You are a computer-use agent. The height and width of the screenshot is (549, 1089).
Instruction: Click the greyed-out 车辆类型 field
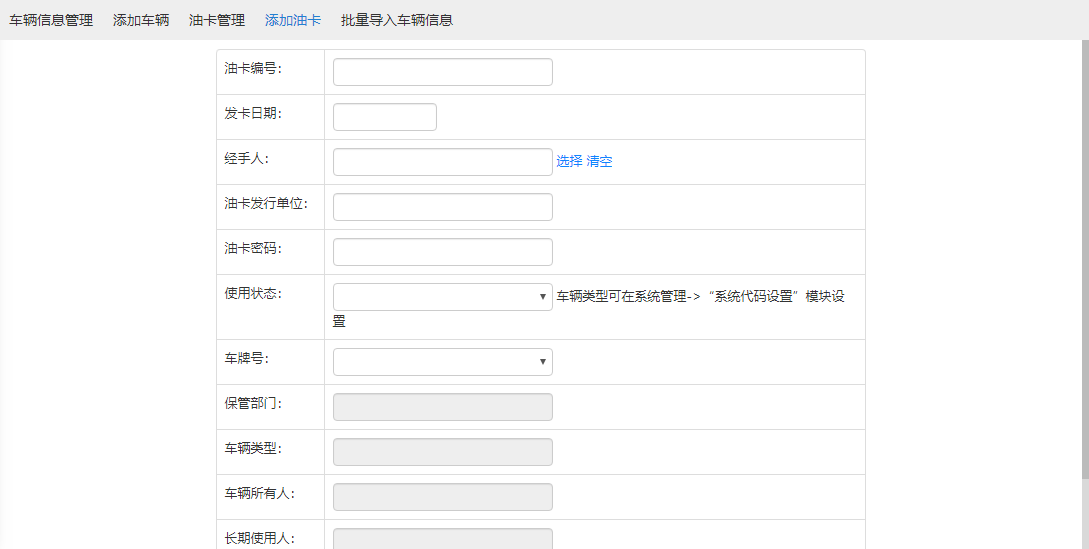coord(442,452)
